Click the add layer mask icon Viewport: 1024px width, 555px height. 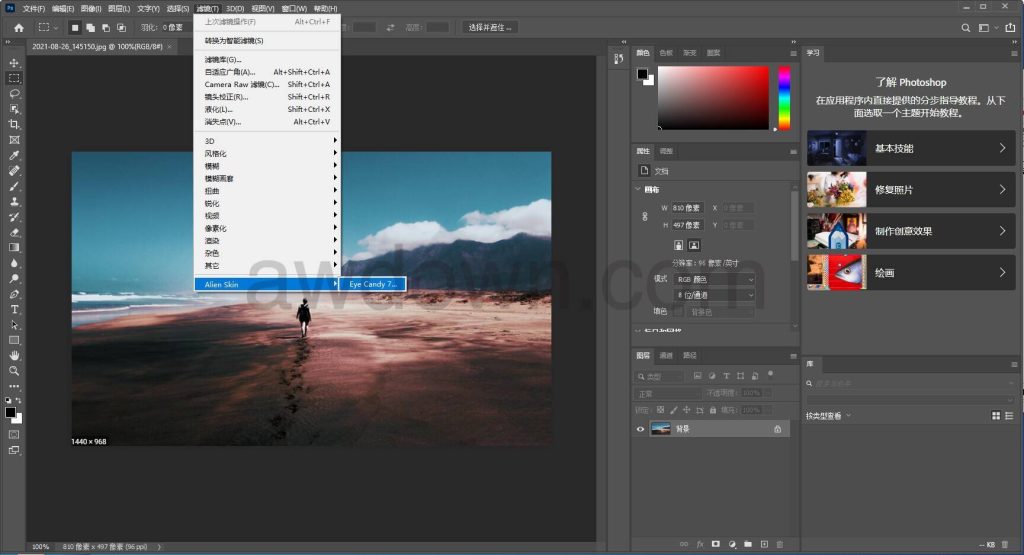[x=715, y=544]
